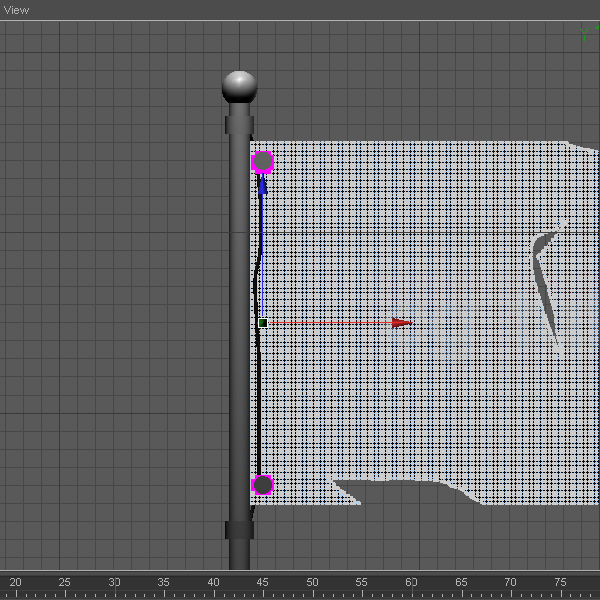
Task: Click frame 60 on the timeline ruler
Action: [411, 582]
